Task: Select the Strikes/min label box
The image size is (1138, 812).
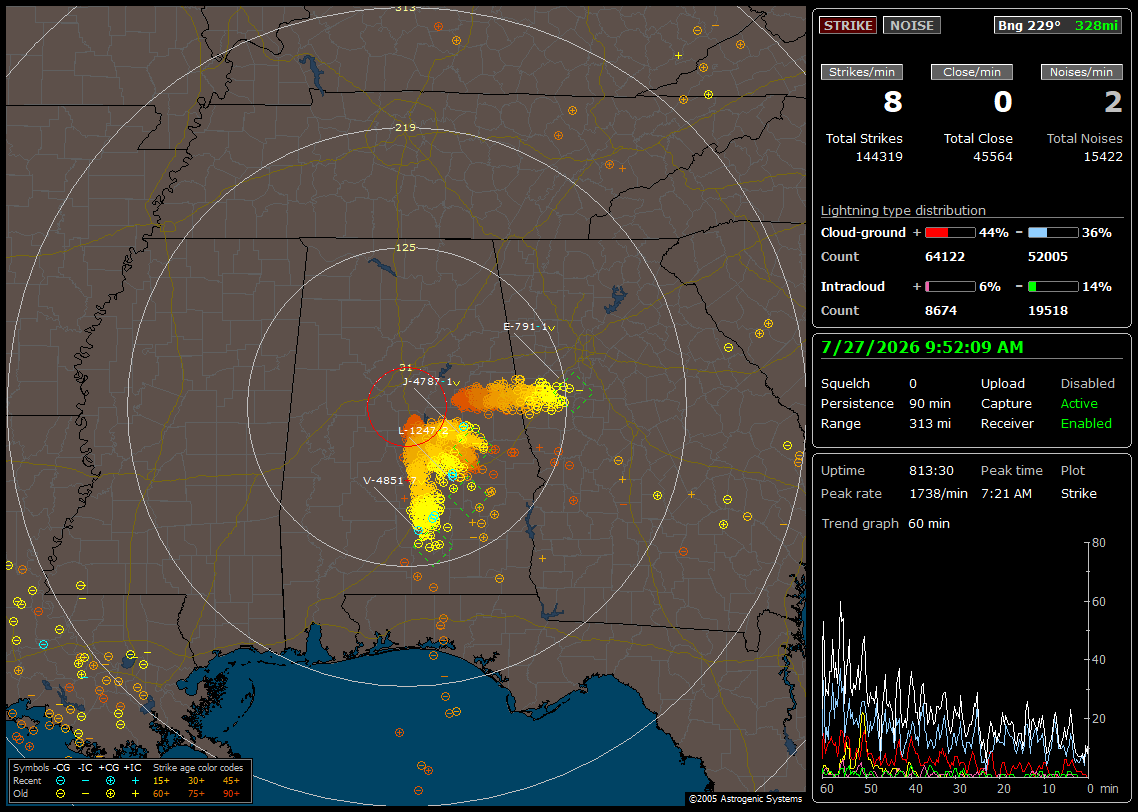Action: 861,72
